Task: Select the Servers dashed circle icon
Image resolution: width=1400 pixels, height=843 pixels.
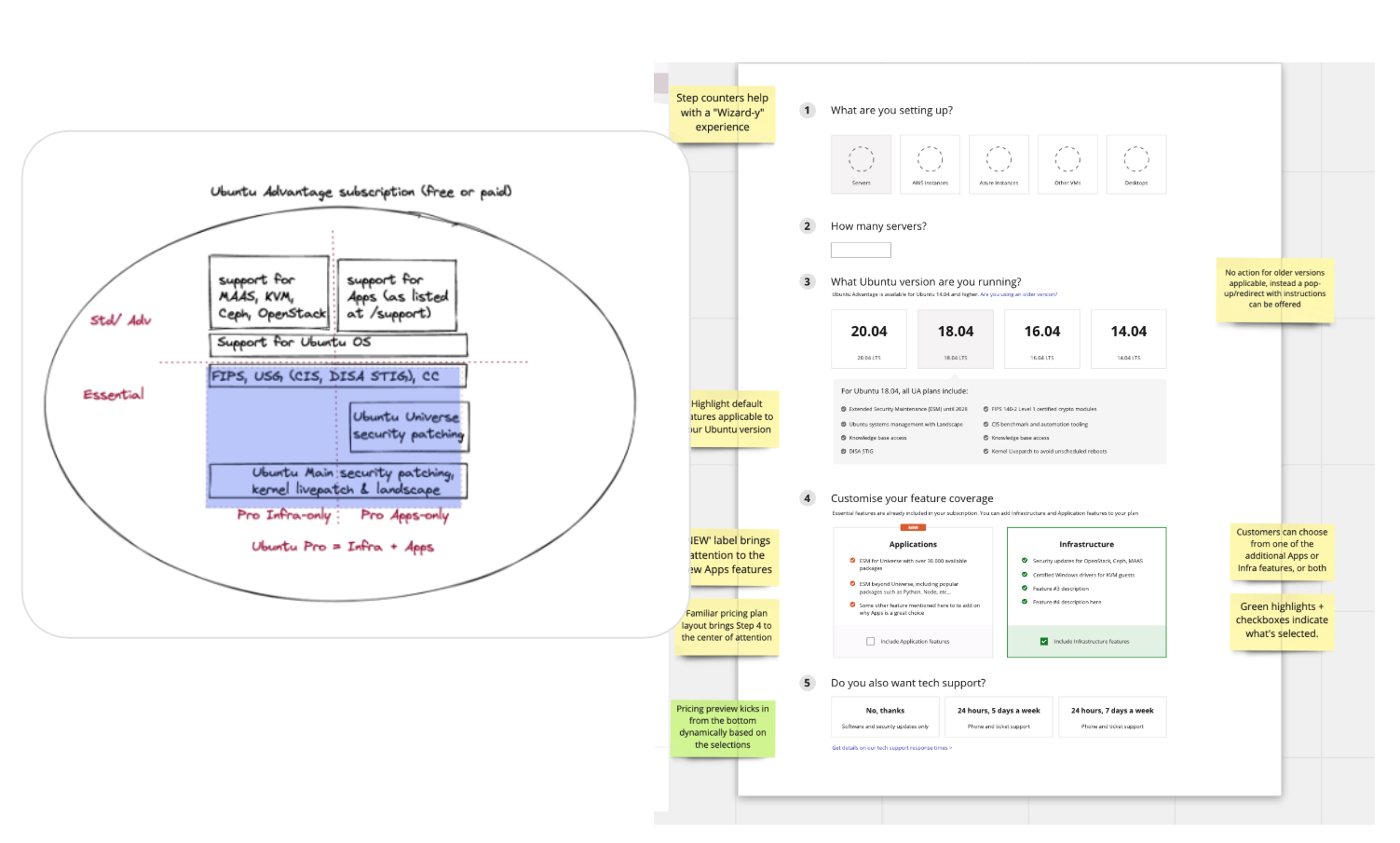Action: click(861, 158)
